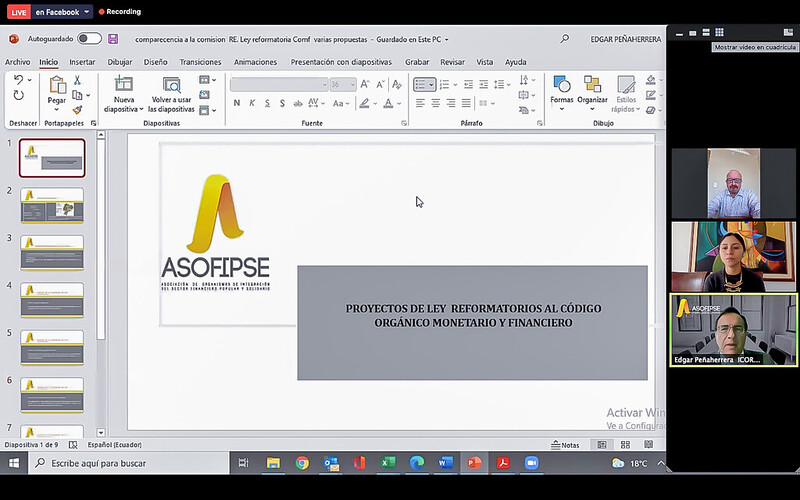Click the Nueva diapositiva icon
The height and width of the screenshot is (500, 800).
coord(123,84)
